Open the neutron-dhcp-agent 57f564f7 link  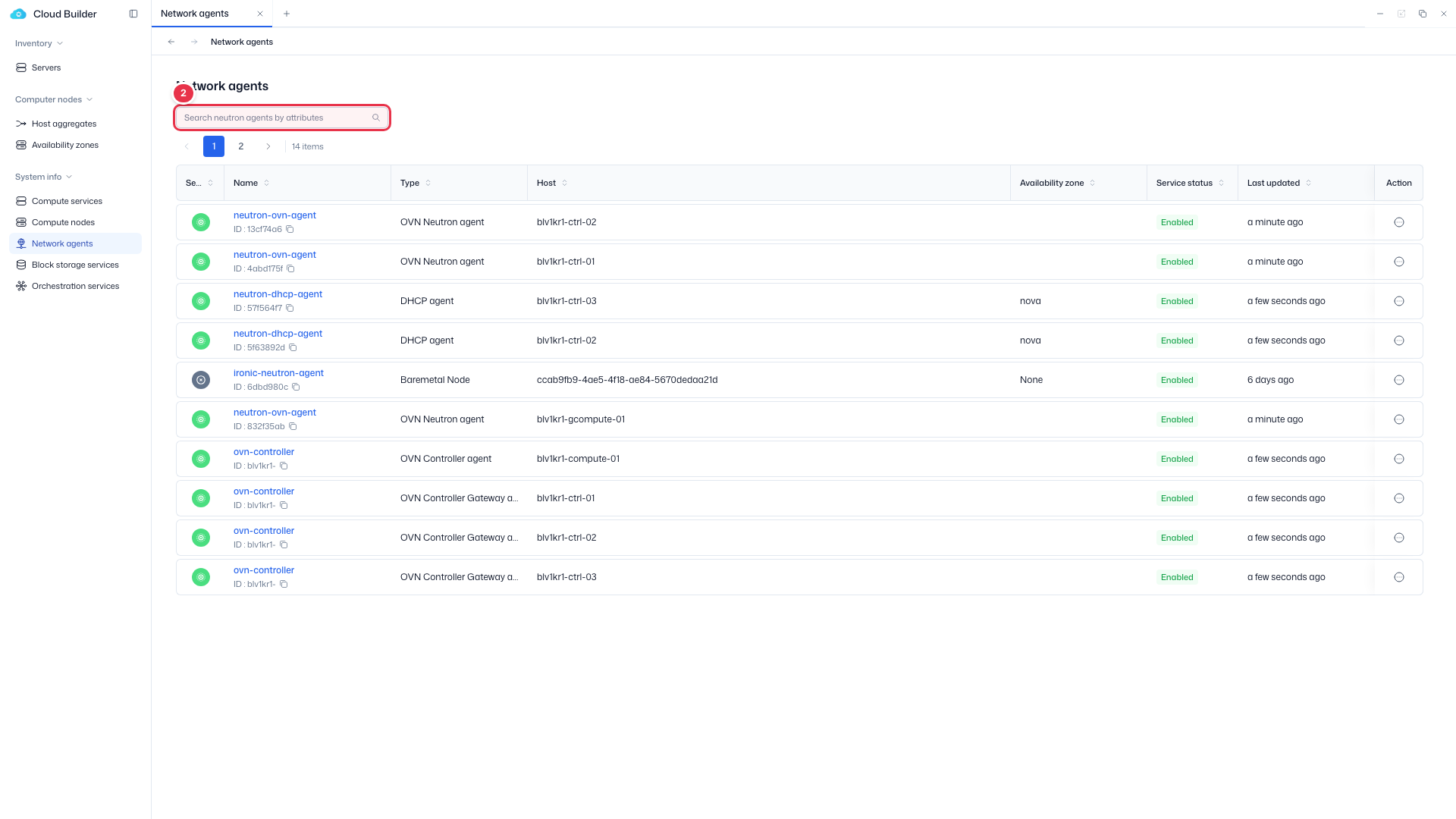pyautogui.click(x=278, y=294)
